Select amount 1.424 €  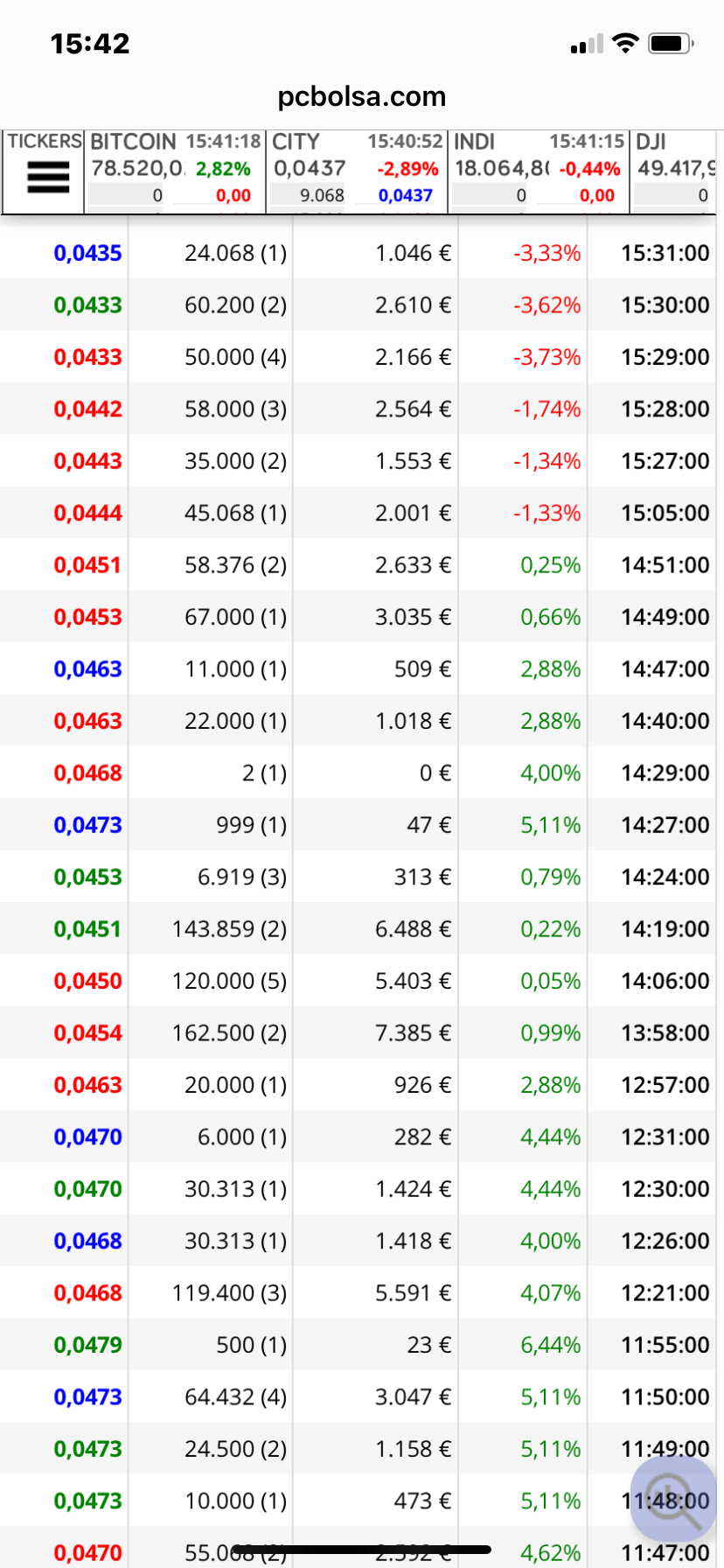pyautogui.click(x=413, y=1189)
